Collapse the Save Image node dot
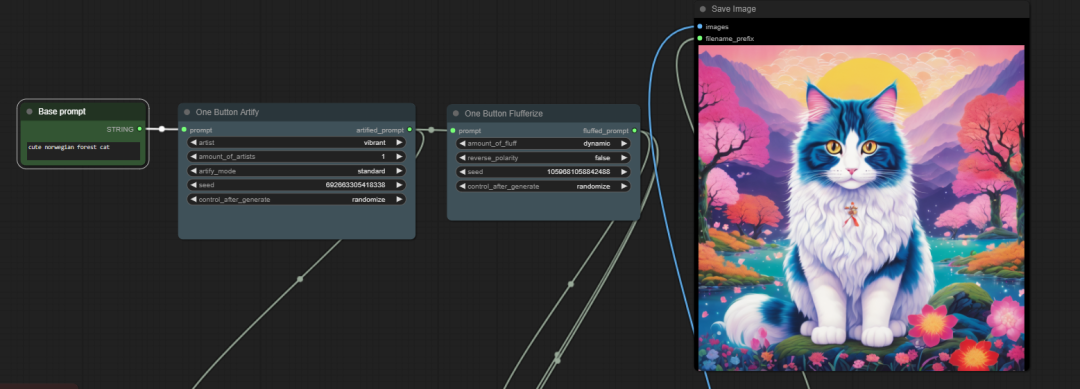1080x389 pixels. (x=703, y=9)
